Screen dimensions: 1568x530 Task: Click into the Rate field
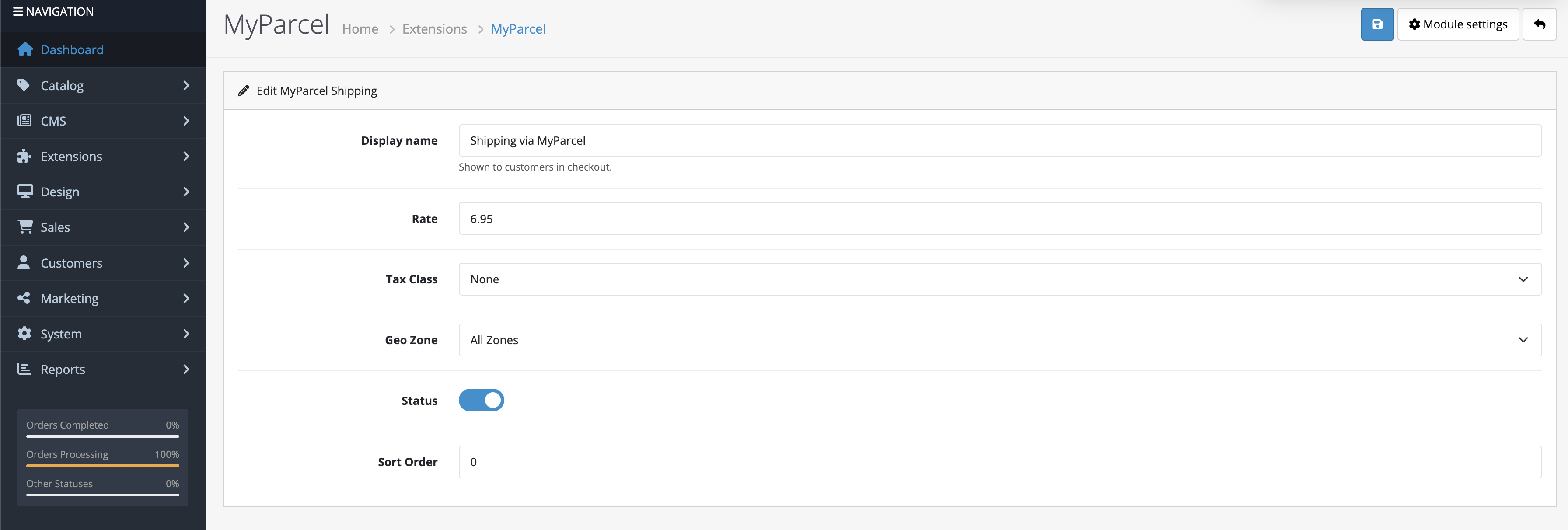coord(999,219)
